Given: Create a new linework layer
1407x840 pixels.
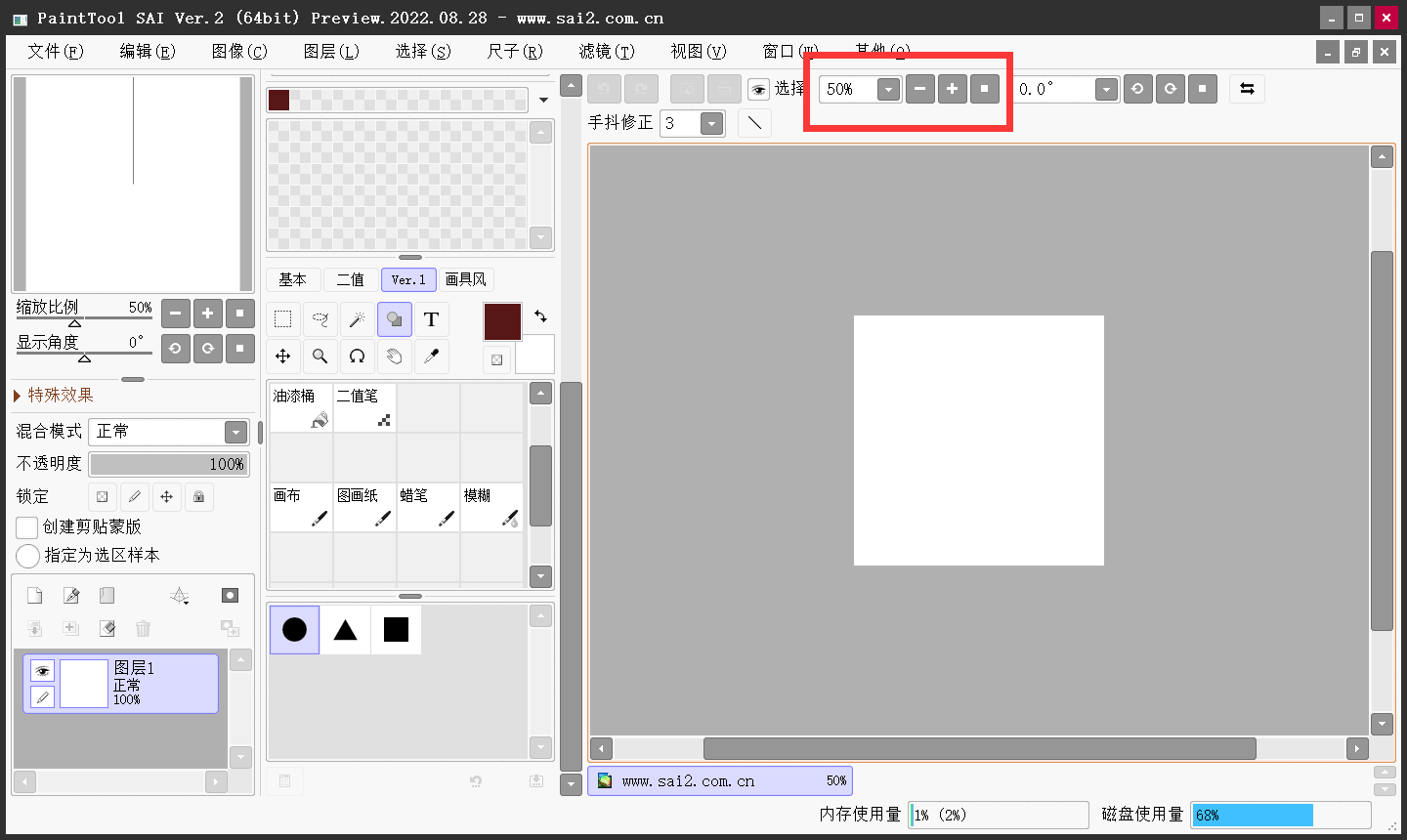Looking at the screenshot, I should (71, 596).
